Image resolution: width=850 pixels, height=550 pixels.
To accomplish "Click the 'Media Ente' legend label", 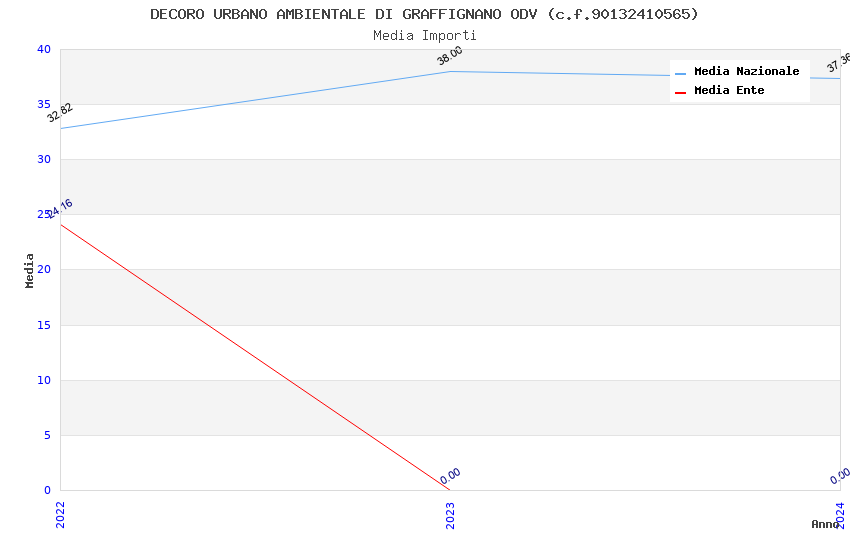I will [x=729, y=90].
